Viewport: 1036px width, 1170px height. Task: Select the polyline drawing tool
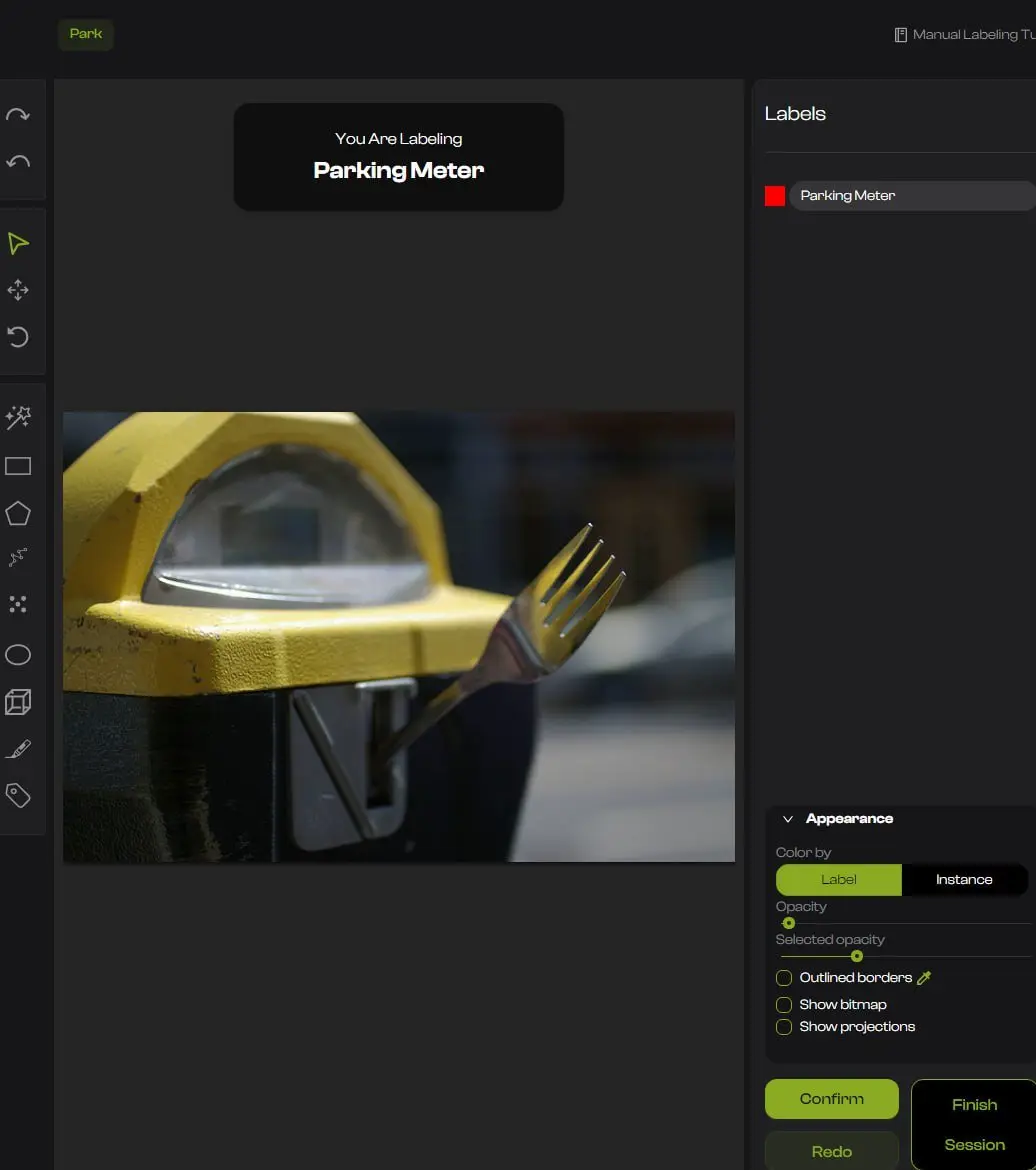pos(18,557)
